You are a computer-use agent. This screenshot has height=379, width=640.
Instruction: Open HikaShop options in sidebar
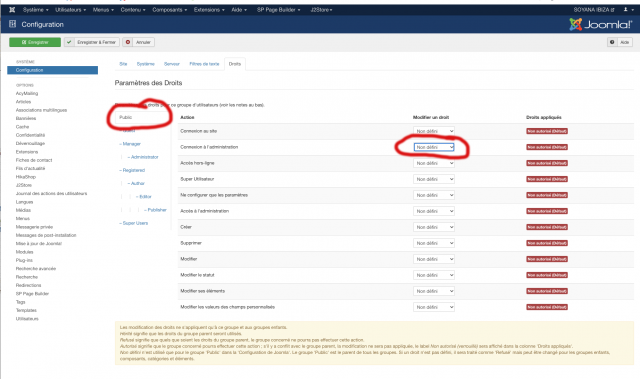(26, 177)
